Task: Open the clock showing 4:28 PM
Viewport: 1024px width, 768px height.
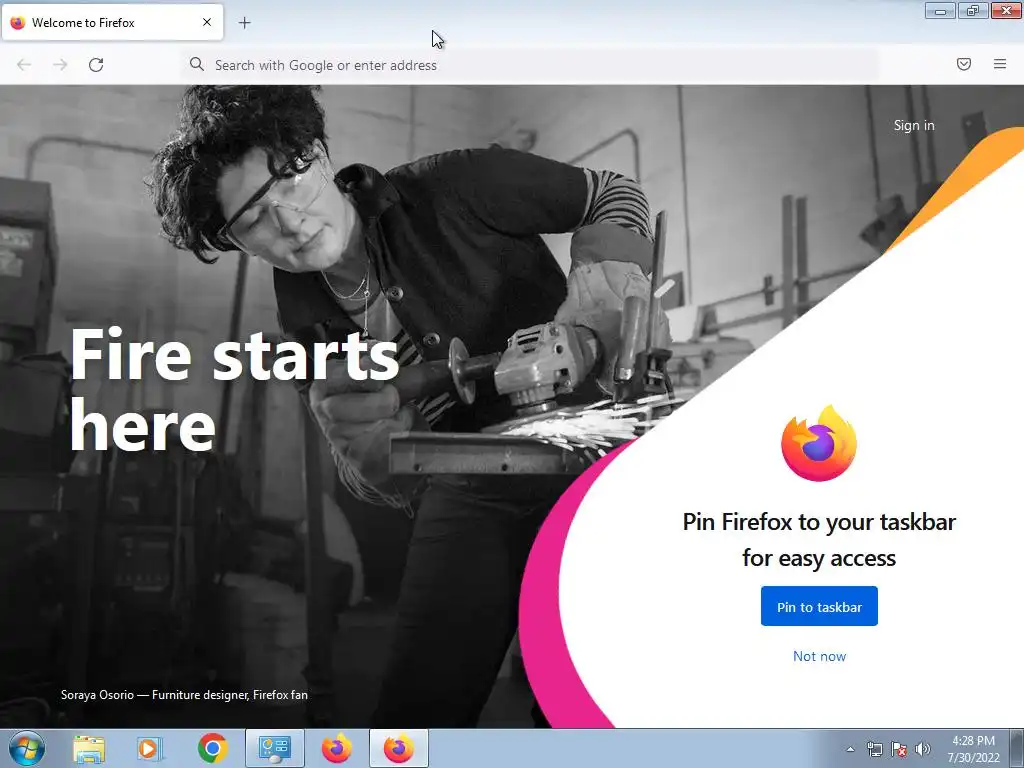Action: (974, 749)
